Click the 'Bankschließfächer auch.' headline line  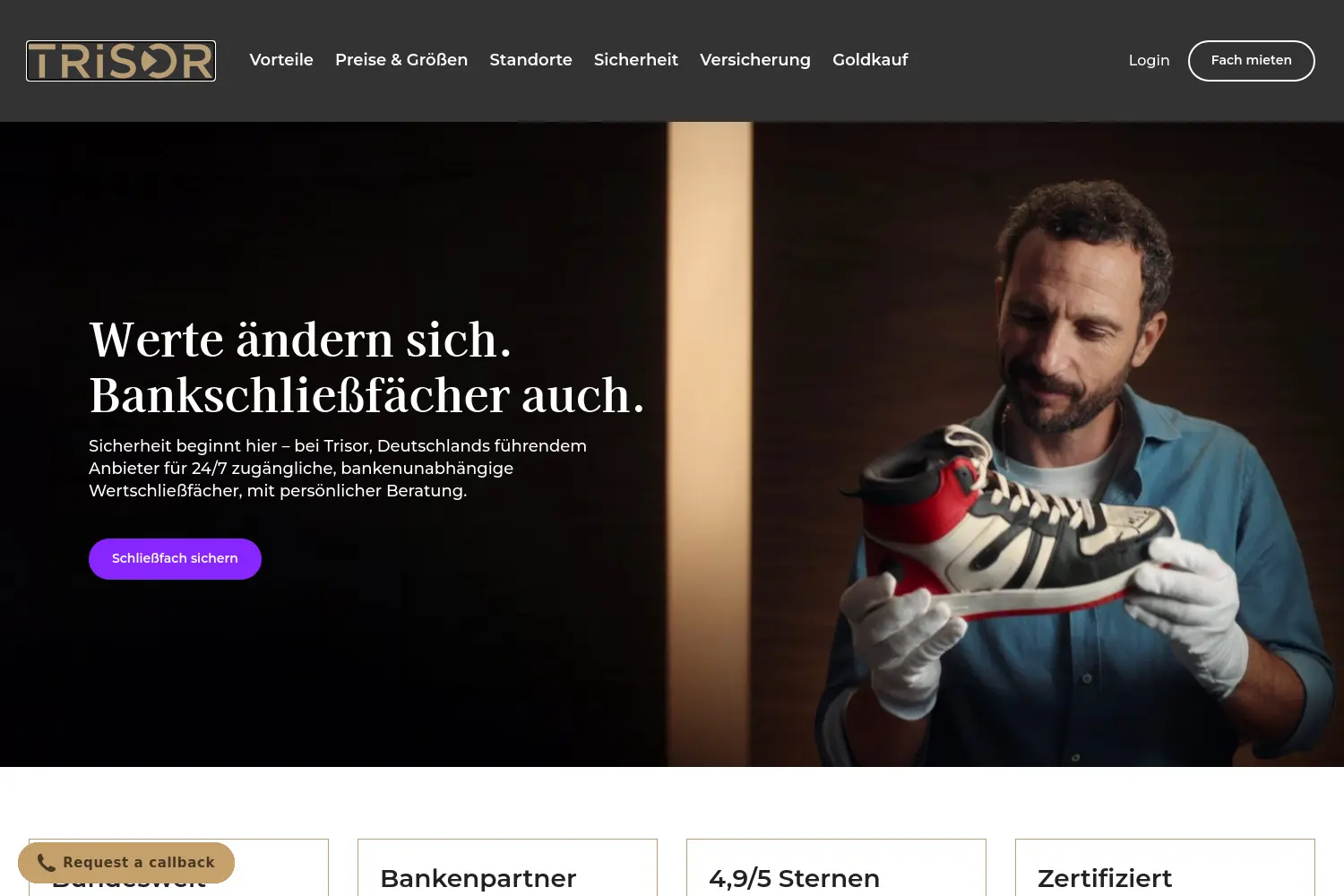[366, 395]
